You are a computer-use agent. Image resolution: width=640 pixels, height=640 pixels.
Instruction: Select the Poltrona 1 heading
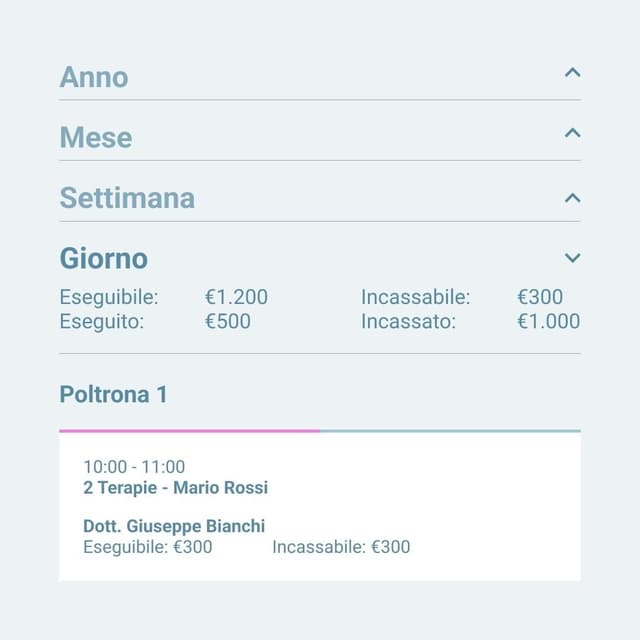click(x=114, y=394)
